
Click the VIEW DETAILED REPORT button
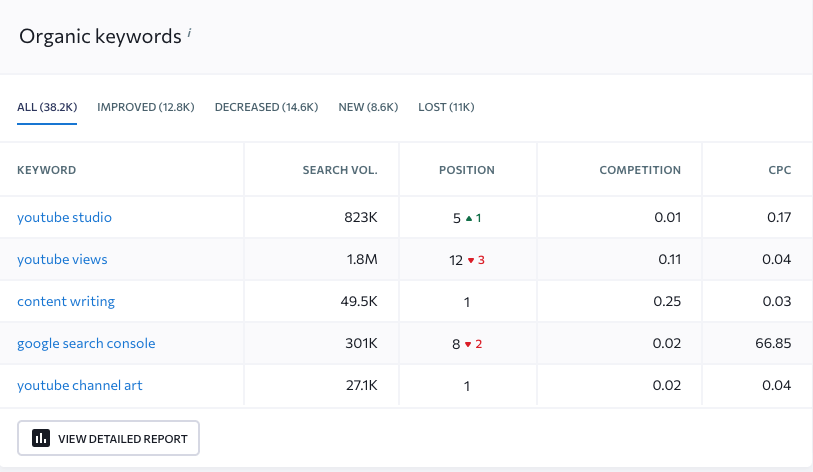point(108,438)
